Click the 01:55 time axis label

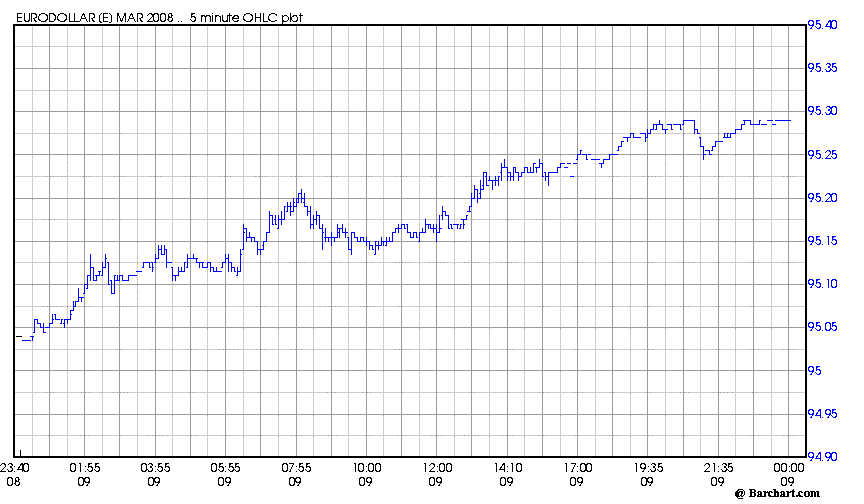point(85,468)
